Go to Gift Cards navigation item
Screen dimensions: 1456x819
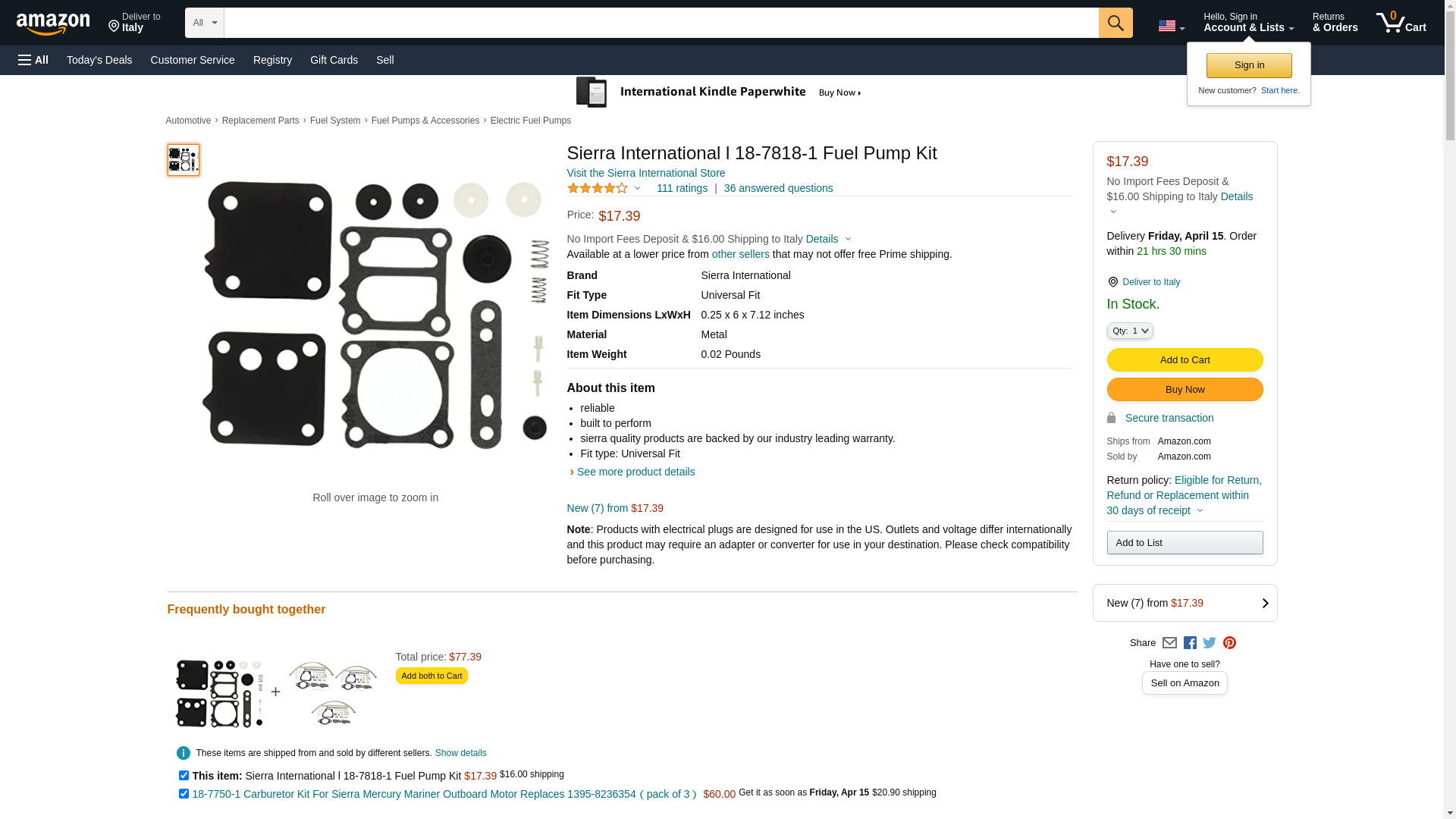(334, 60)
